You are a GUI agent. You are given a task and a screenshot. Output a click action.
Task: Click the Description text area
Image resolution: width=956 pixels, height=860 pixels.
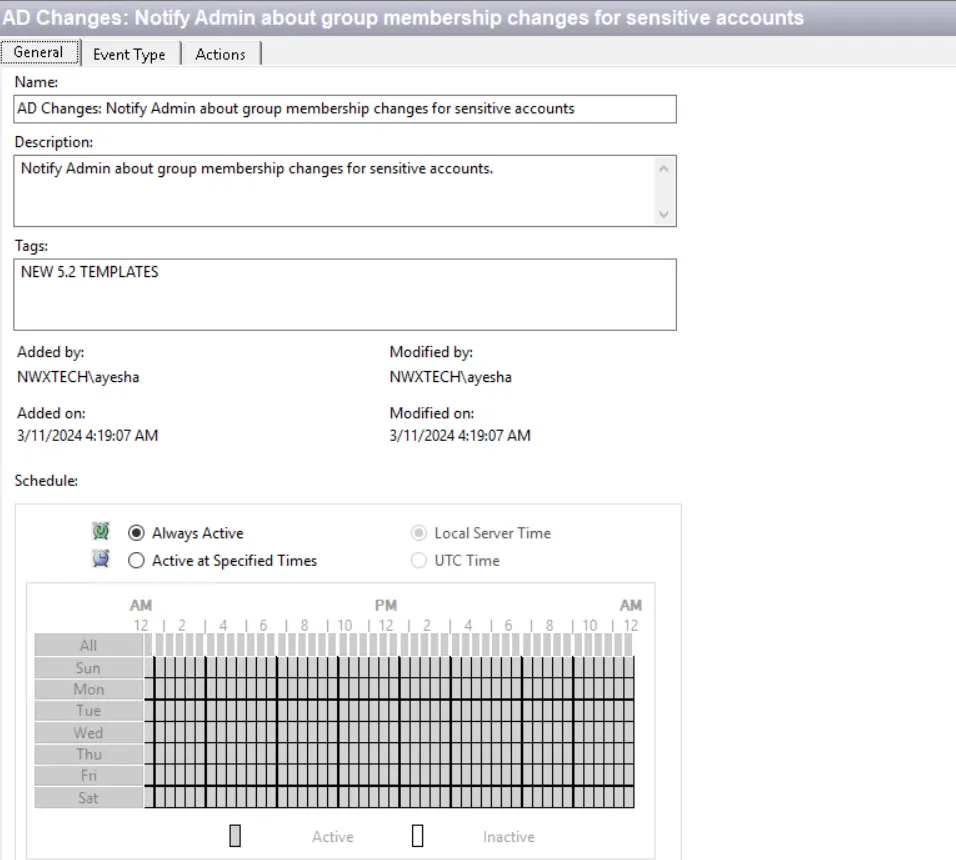tap(335, 191)
